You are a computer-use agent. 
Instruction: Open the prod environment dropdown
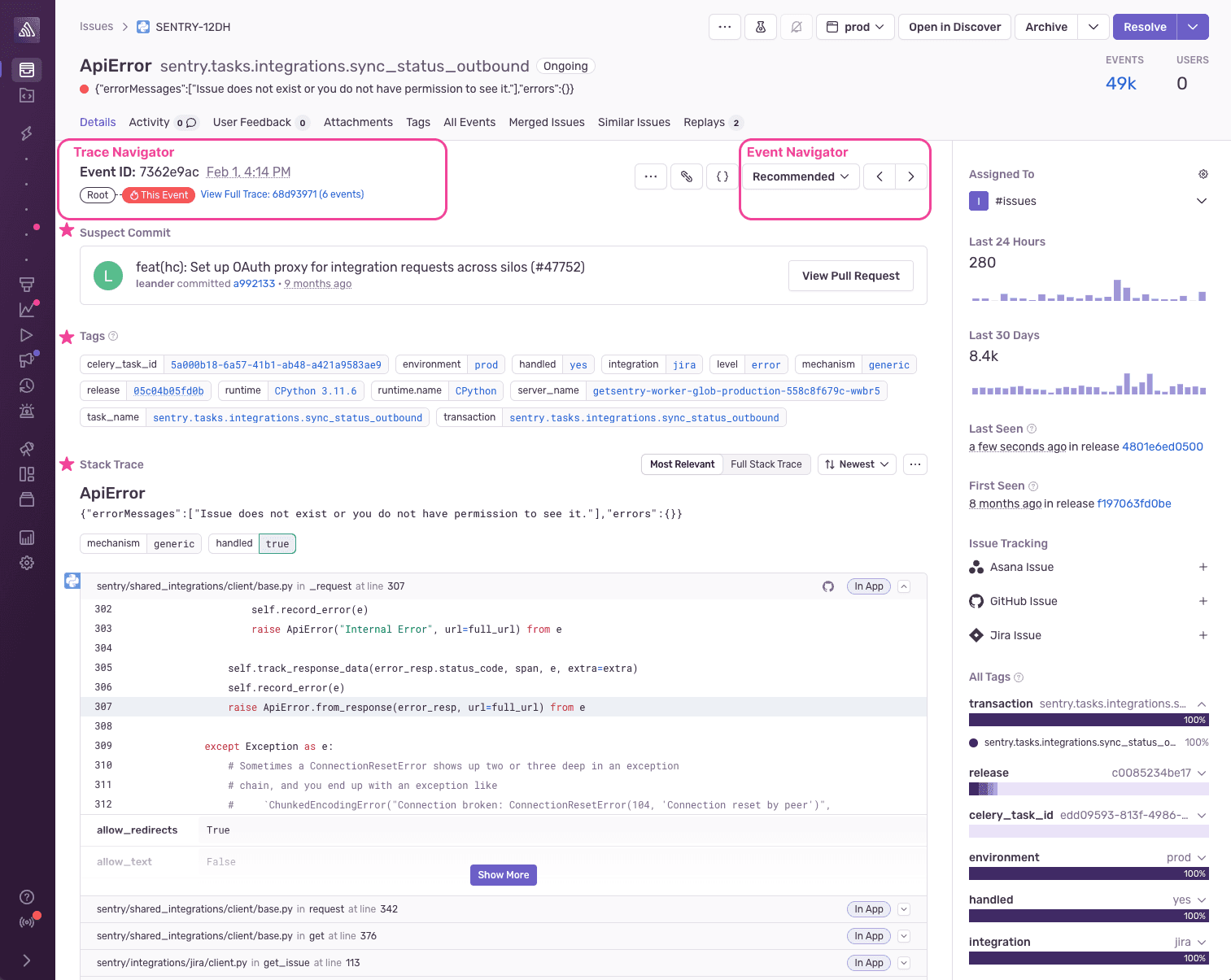(x=855, y=27)
